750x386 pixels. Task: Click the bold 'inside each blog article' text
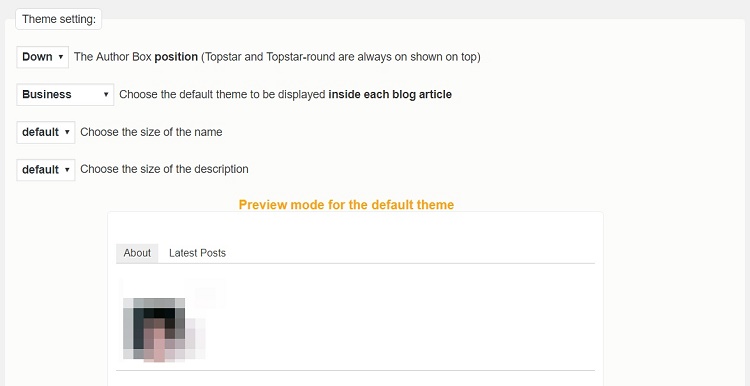[390, 95]
